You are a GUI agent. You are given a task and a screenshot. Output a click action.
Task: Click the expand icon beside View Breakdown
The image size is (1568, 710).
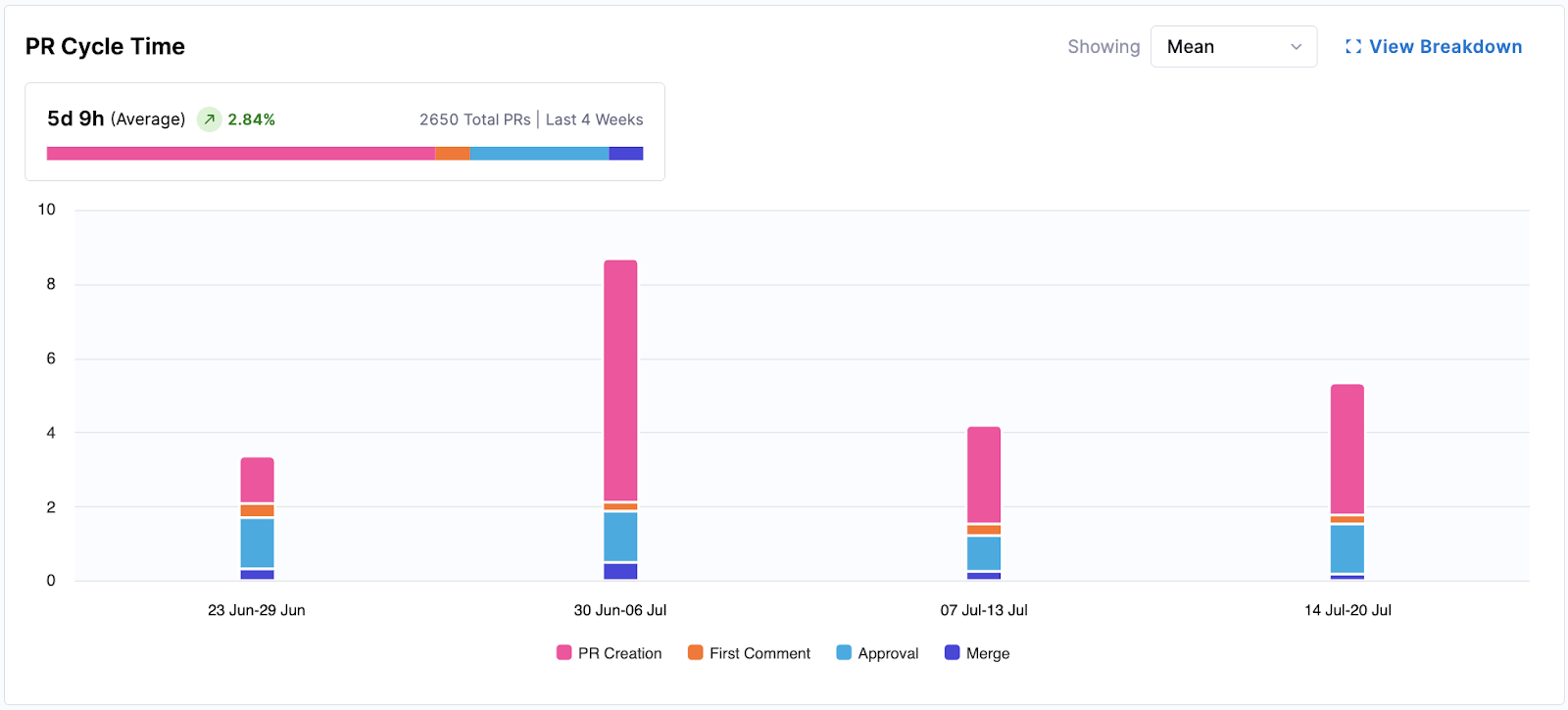click(1352, 47)
